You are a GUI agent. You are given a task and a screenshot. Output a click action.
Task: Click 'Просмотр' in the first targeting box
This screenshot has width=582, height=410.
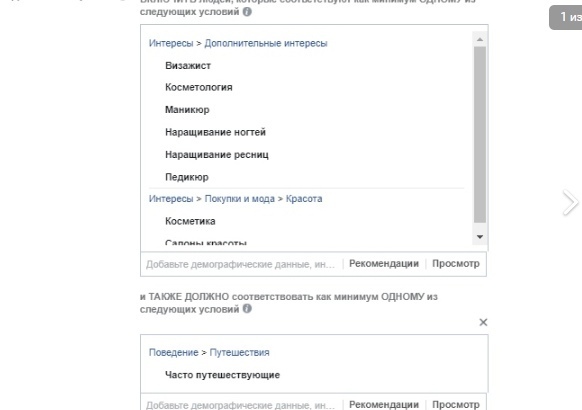click(455, 264)
